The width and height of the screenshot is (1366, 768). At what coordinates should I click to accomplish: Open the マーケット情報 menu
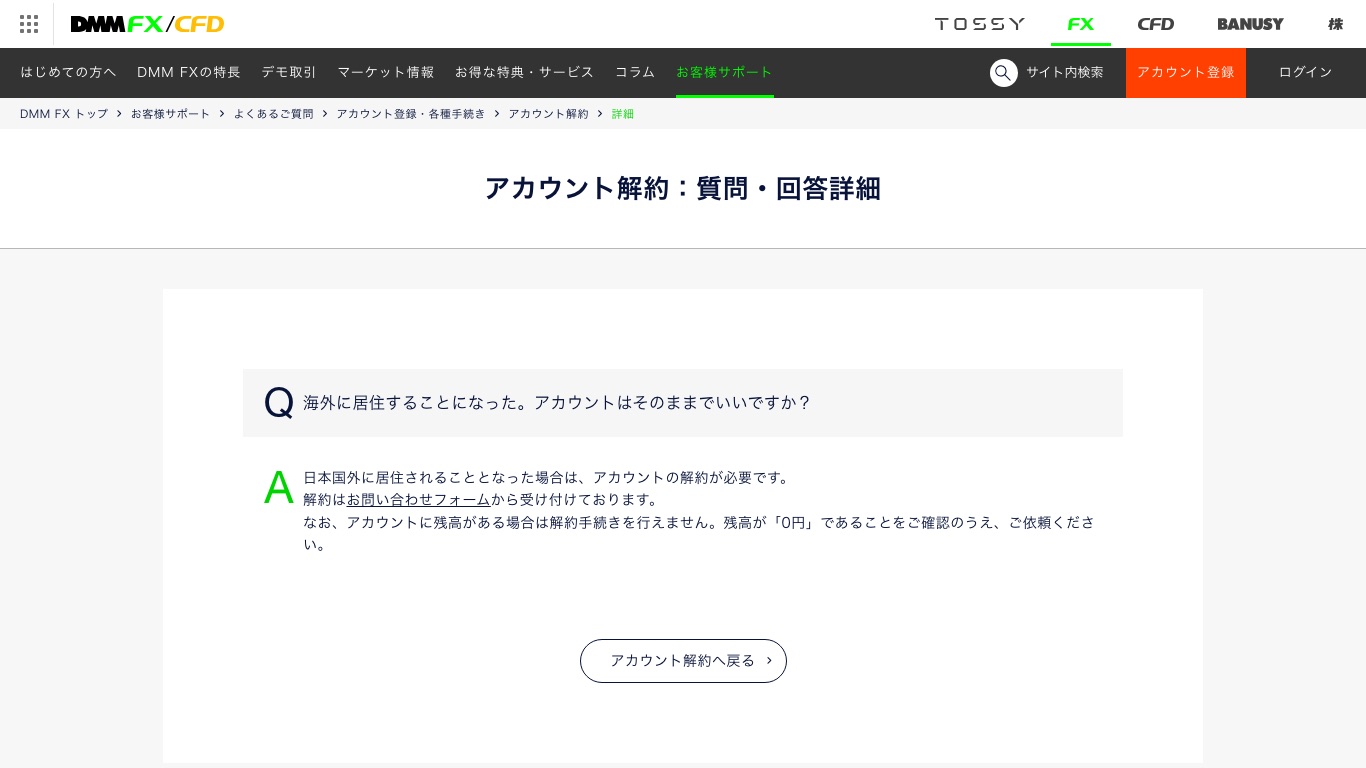tap(386, 72)
